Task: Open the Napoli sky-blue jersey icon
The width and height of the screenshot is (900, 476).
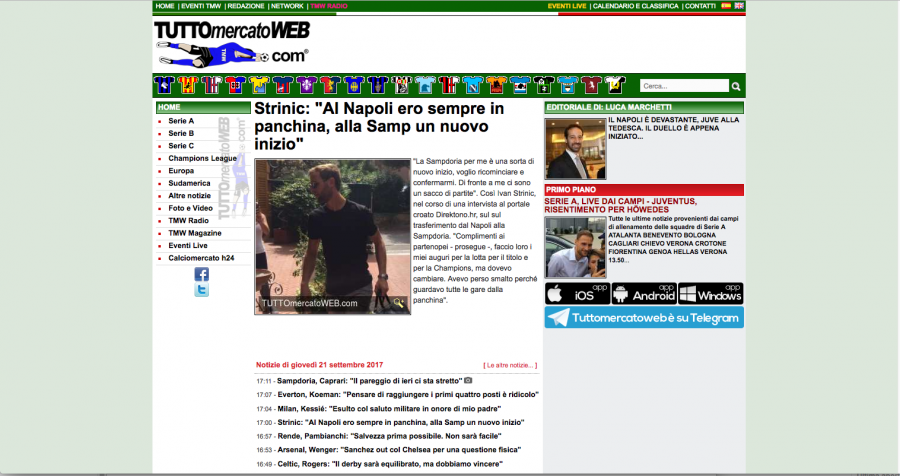Action: point(473,85)
